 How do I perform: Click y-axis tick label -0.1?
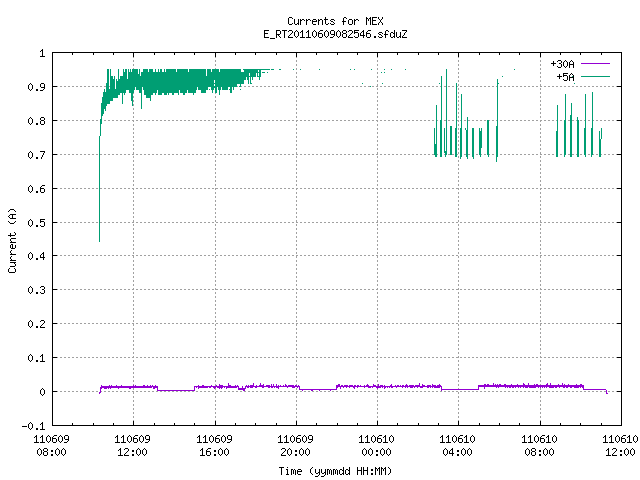click(33, 426)
